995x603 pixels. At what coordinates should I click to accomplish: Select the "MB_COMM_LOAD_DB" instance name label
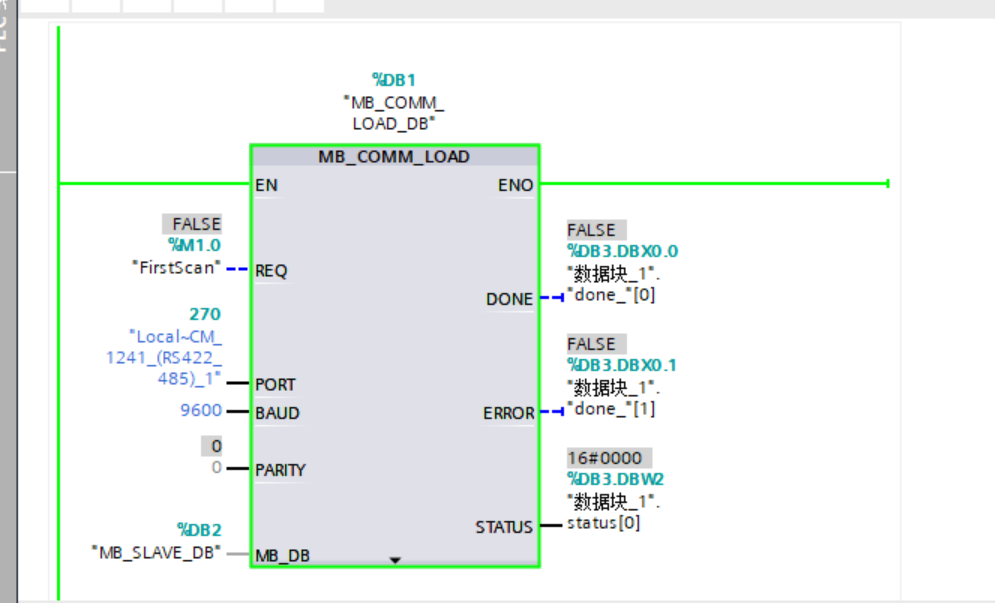tap(393, 112)
